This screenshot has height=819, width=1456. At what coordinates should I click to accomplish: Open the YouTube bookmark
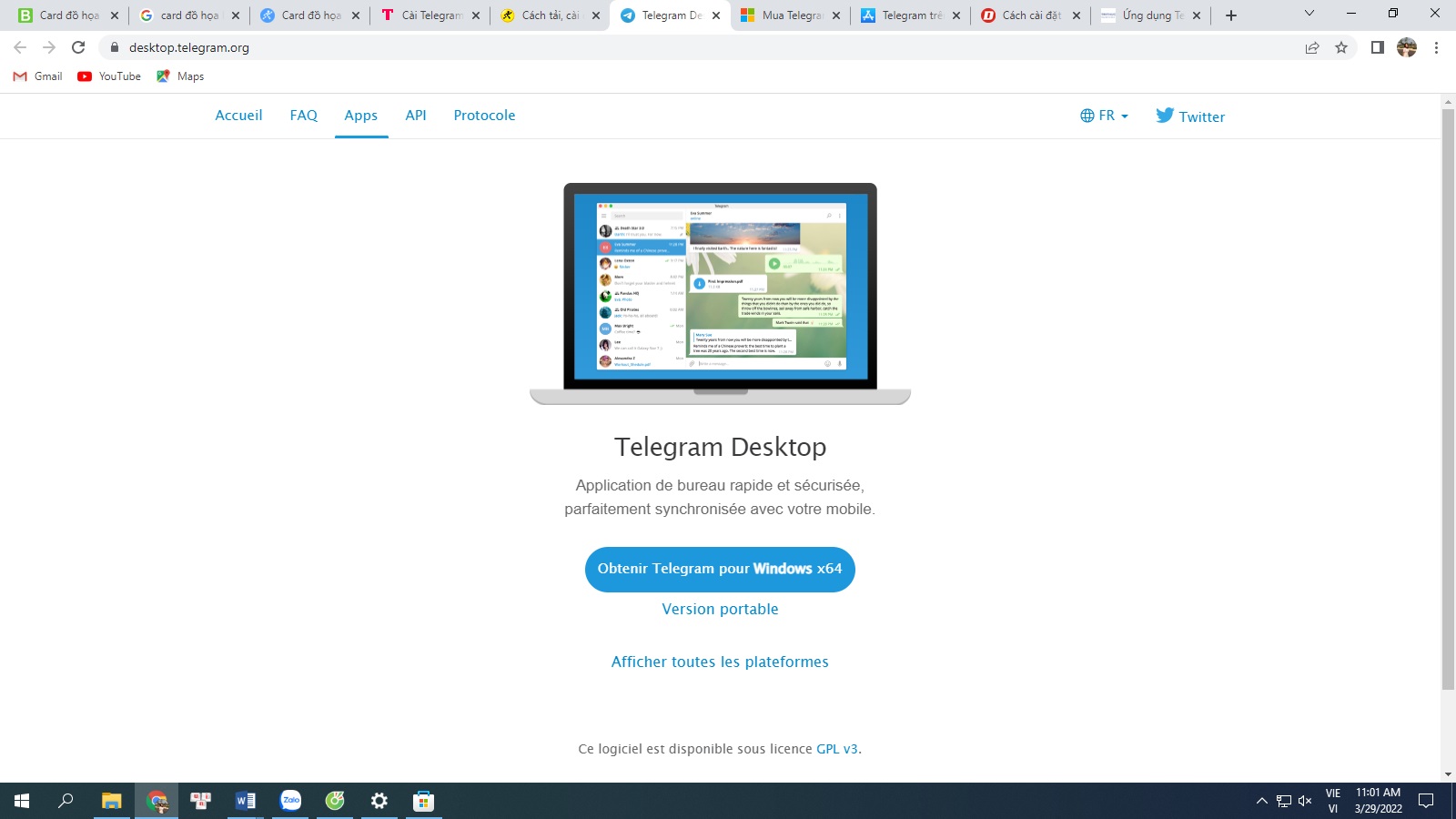pos(109,76)
